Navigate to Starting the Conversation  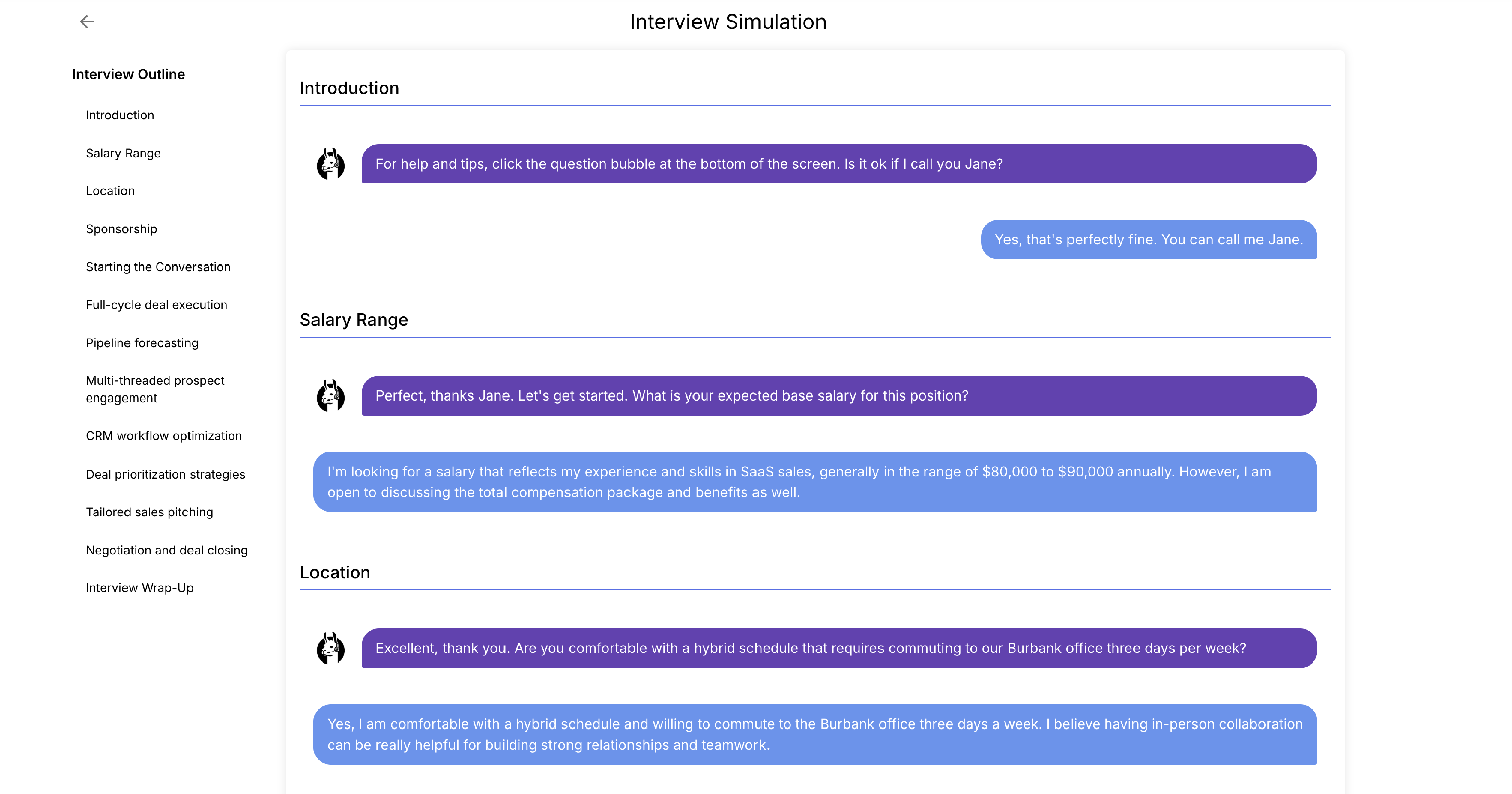158,267
